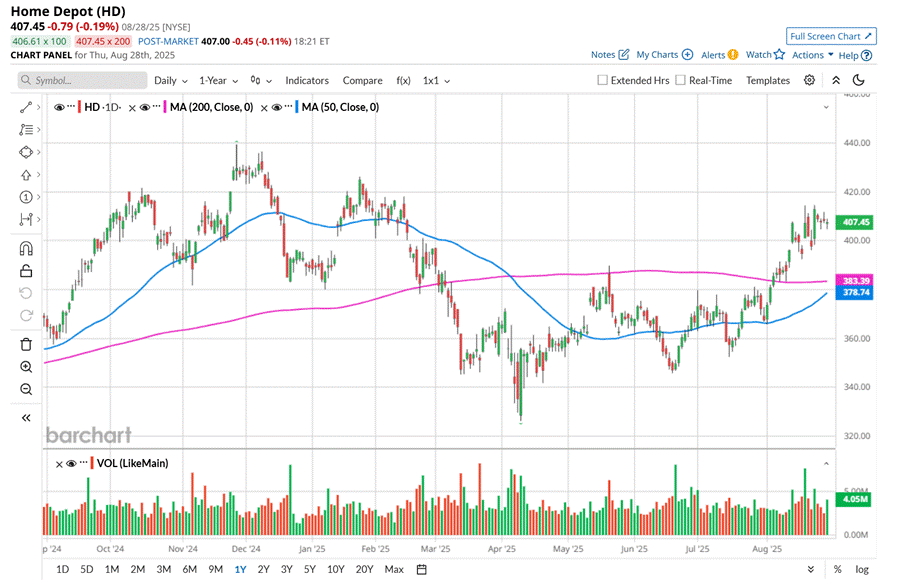This screenshot has width=904, height=586.
Task: Zoom out of the chart
Action: click(26, 389)
